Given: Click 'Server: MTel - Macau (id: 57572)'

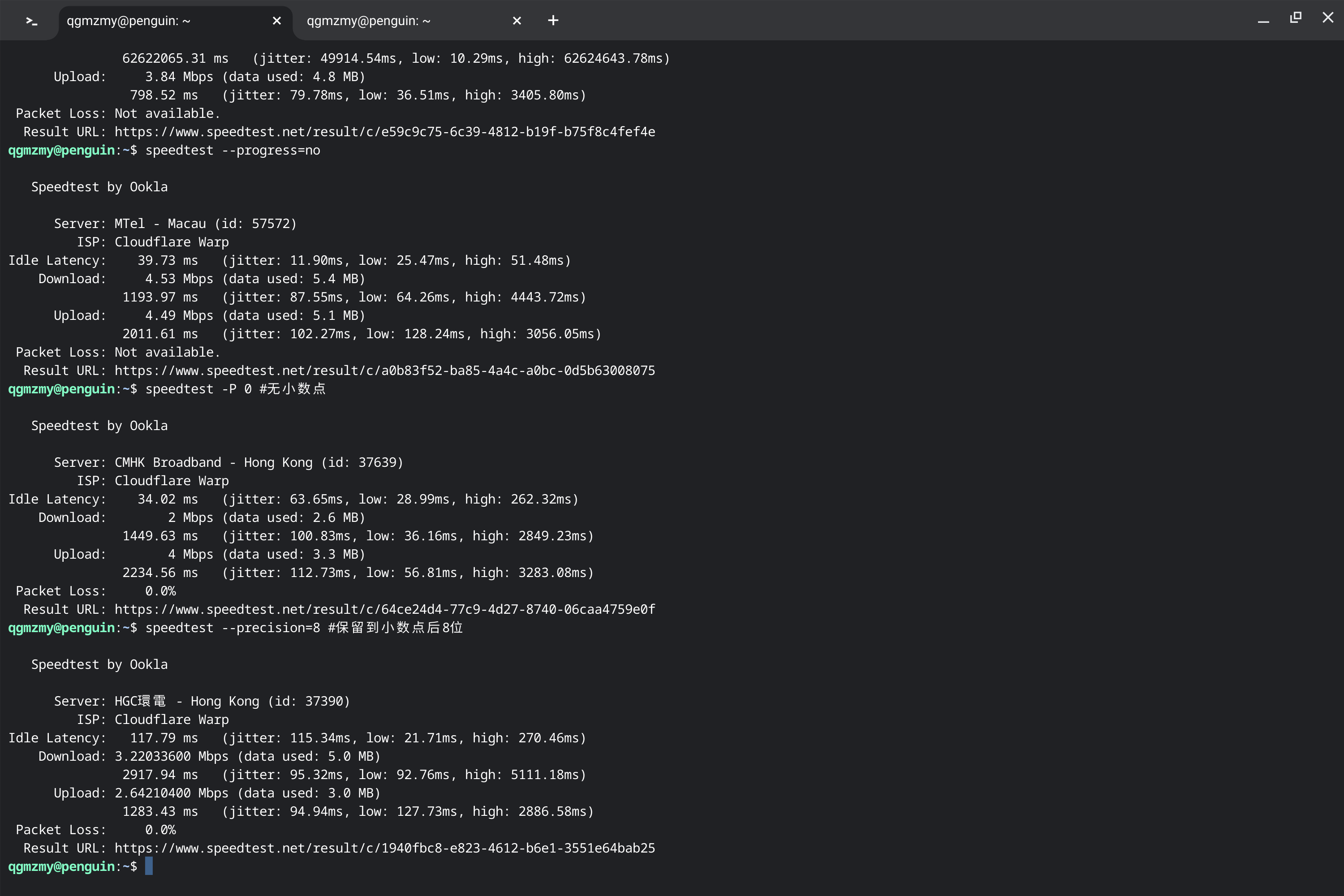Looking at the screenshot, I should click(x=176, y=224).
